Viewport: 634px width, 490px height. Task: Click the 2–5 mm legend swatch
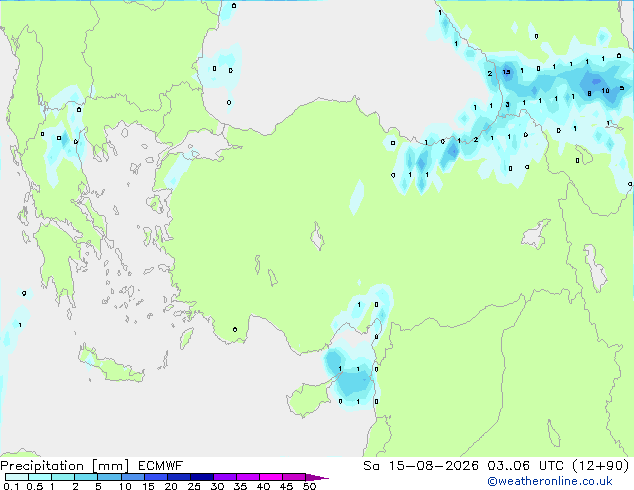tap(86, 477)
